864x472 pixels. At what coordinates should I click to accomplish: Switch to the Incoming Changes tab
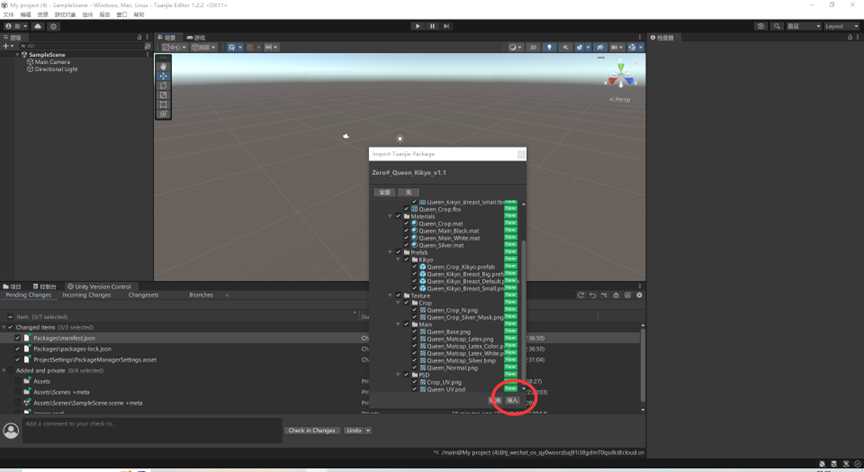87,295
